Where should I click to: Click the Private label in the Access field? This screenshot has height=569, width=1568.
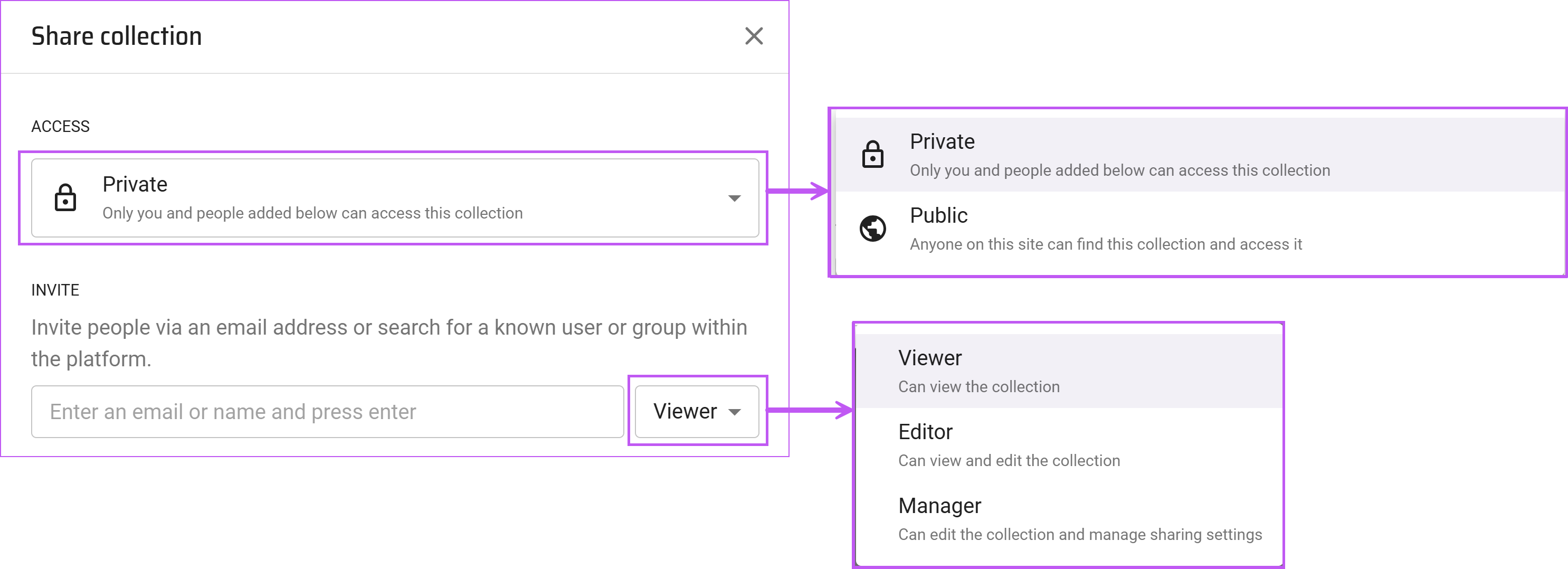tap(135, 184)
